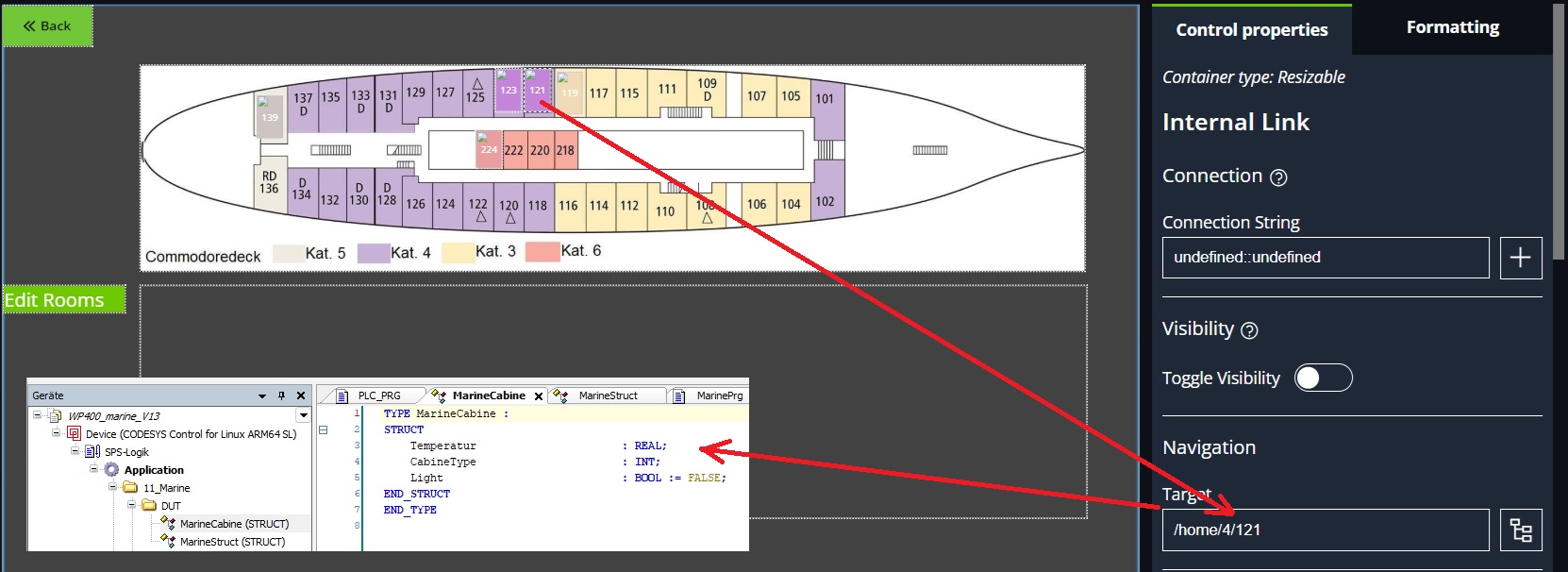This screenshot has width=1568, height=572.
Task: Select MarineStruct (STRUCT) in device tree
Action: (232, 542)
